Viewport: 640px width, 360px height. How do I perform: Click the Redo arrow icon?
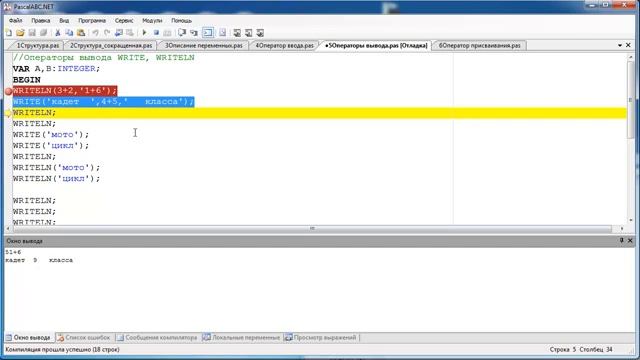click(x=107, y=33)
